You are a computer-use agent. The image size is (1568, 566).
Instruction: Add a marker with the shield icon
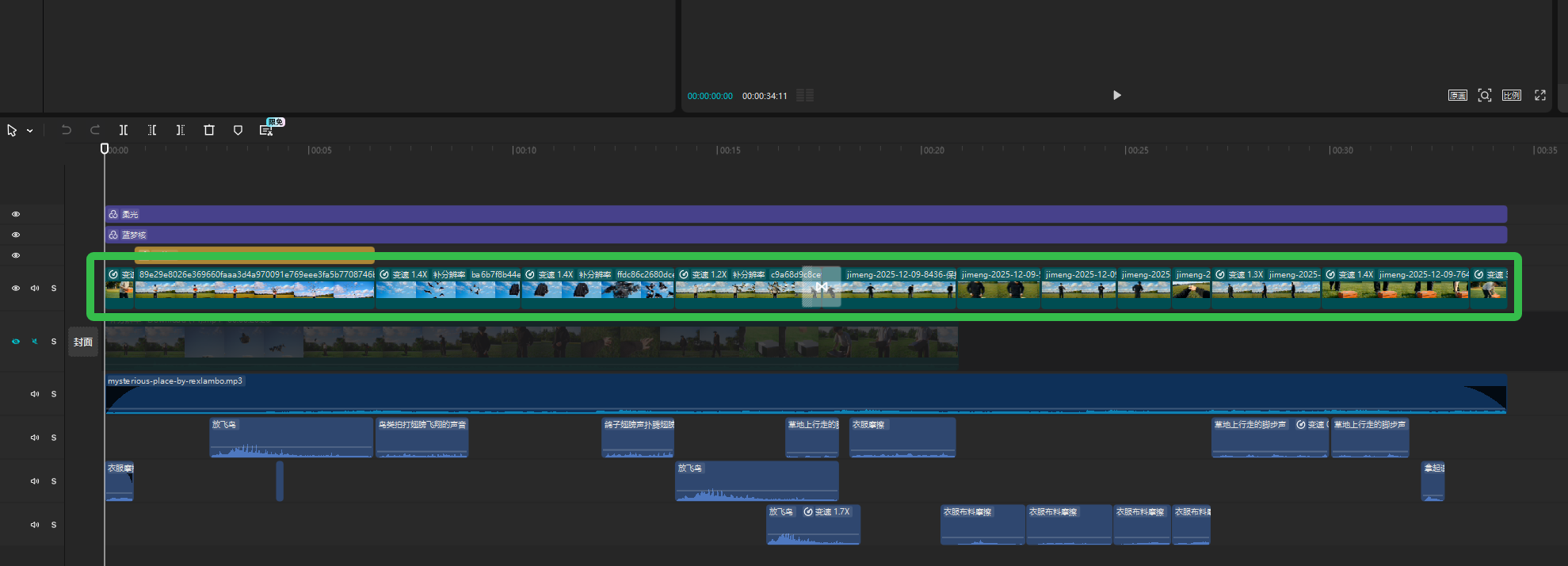click(x=238, y=130)
